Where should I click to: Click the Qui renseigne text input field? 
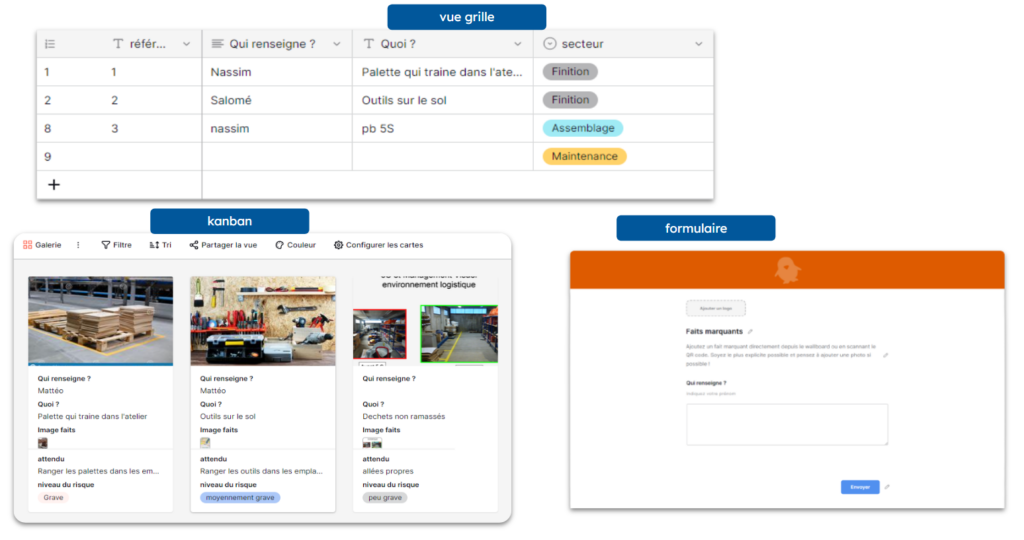point(787,424)
